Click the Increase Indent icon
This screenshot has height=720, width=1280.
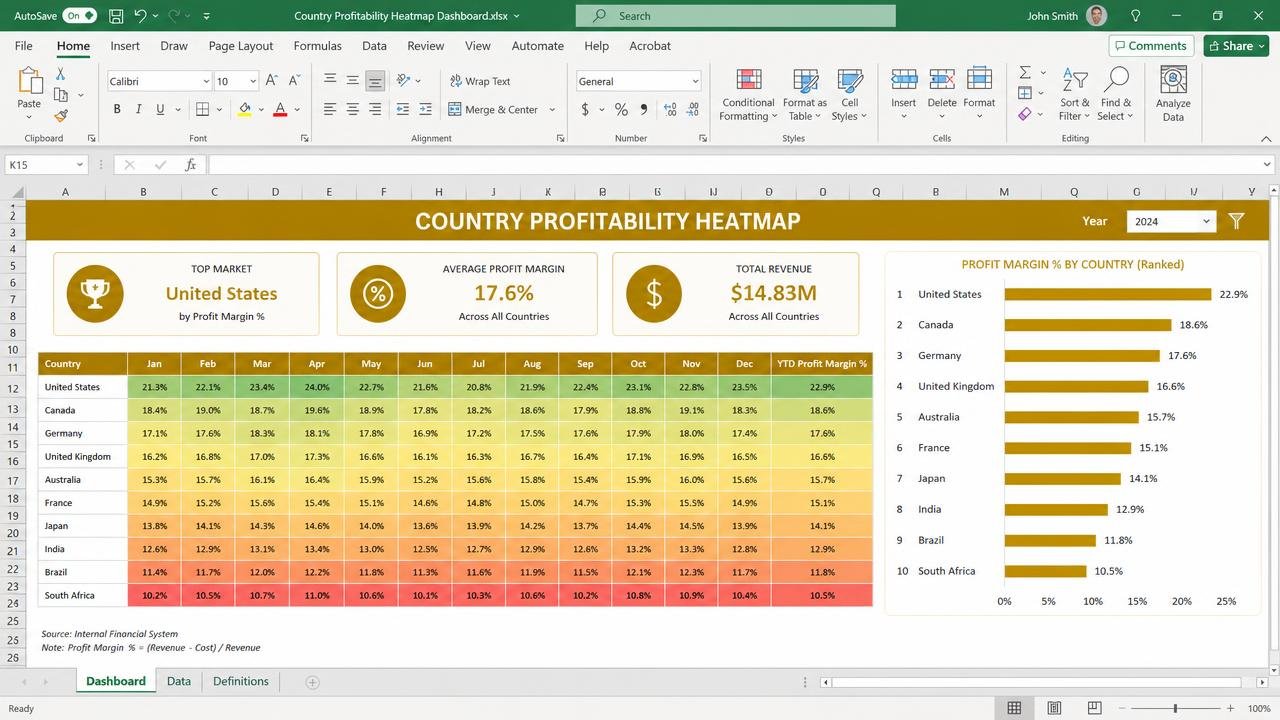(x=425, y=109)
